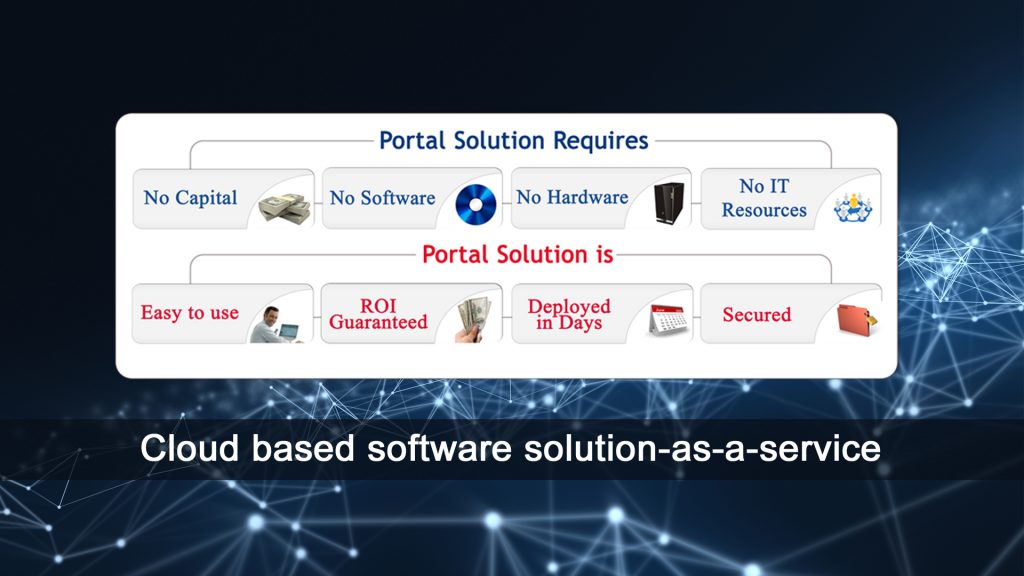This screenshot has height=576, width=1024.
Task: Click the "Portal Solution Requires" heading
Action: 514,141
